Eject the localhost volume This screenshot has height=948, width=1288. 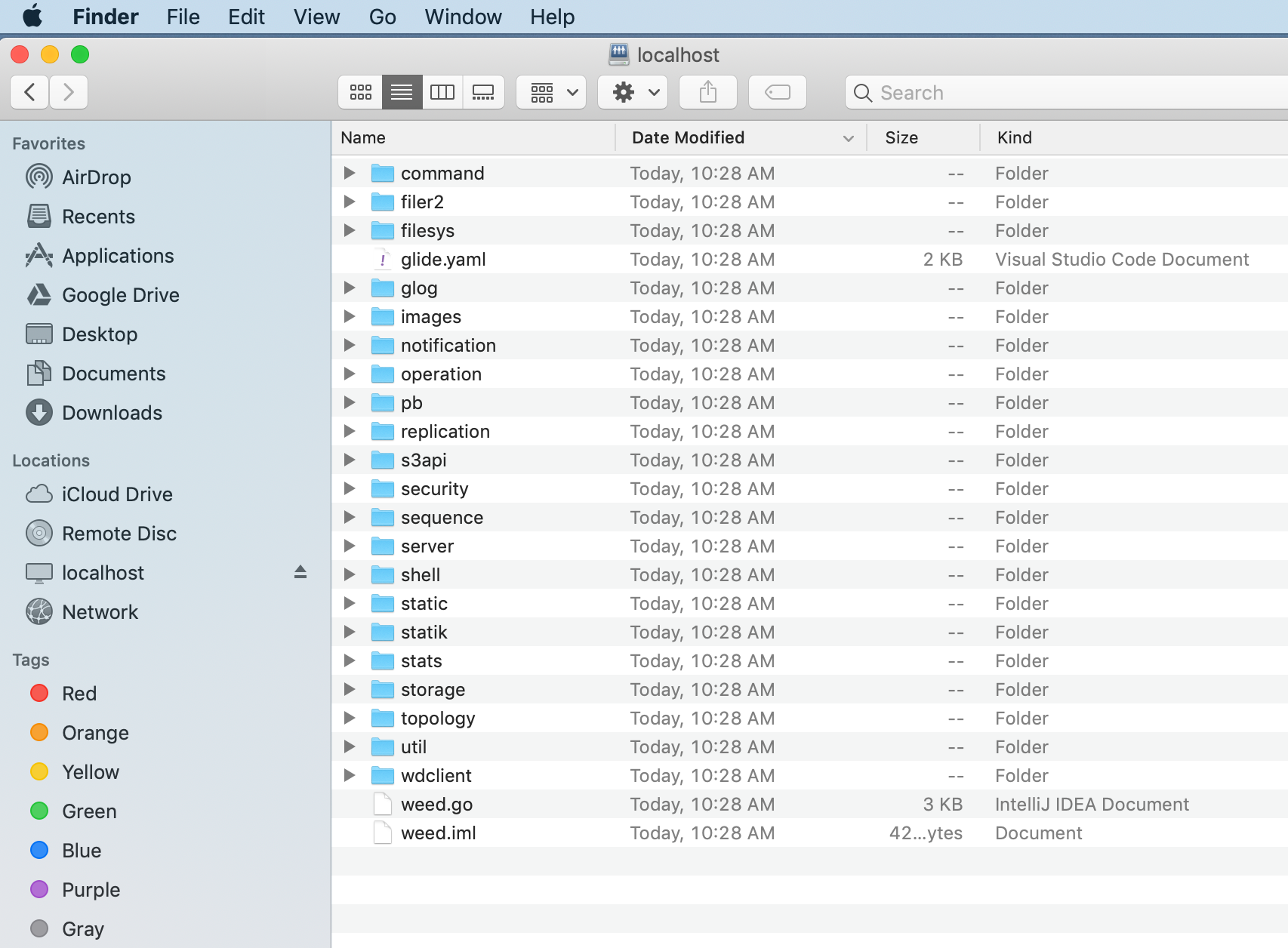pos(300,572)
